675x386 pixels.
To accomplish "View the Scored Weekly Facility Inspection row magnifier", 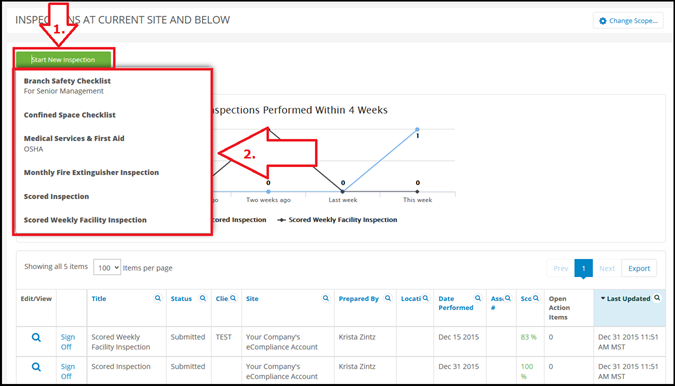I will (x=36, y=337).
